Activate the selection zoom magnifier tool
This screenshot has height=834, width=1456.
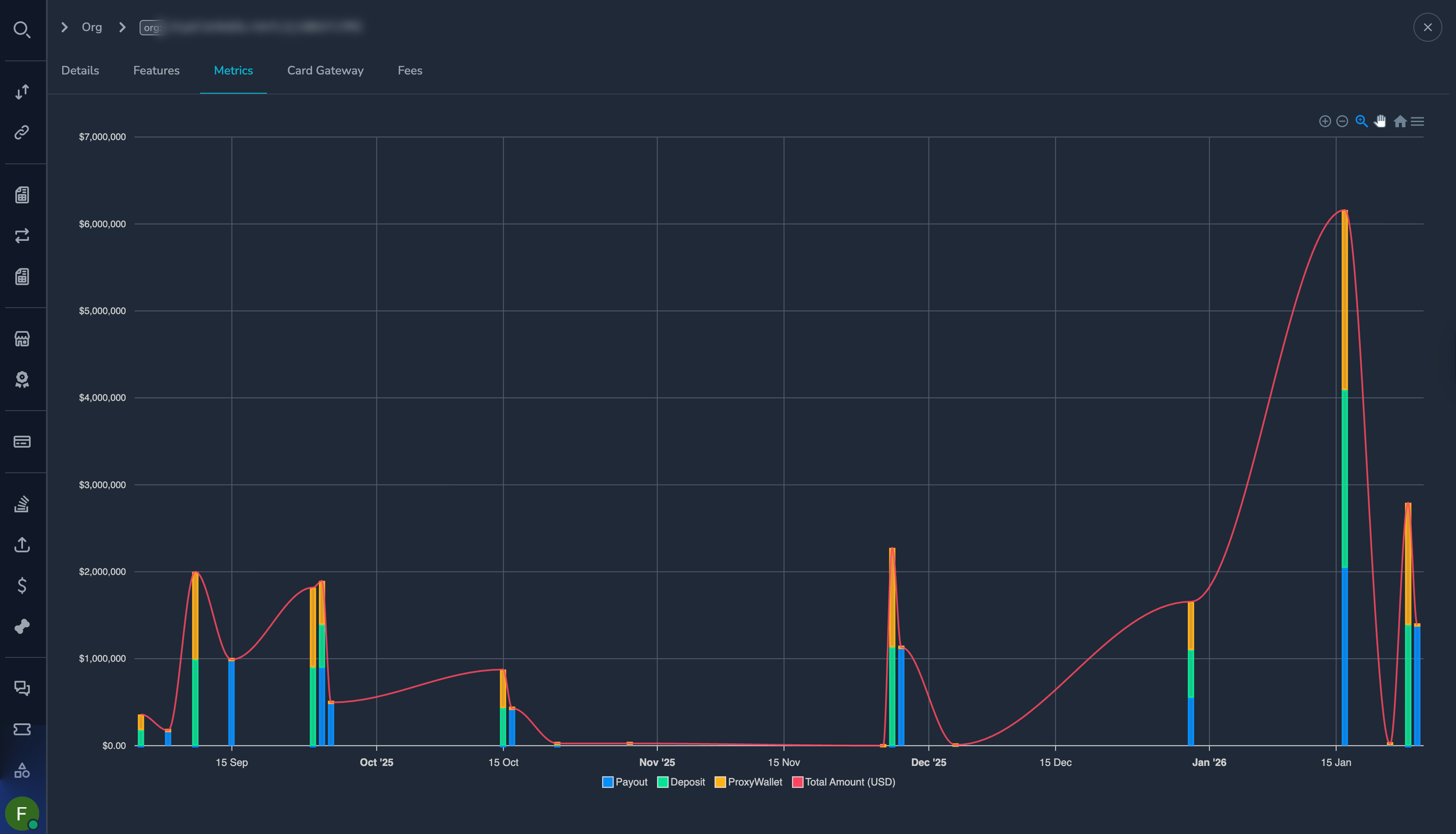(1361, 121)
